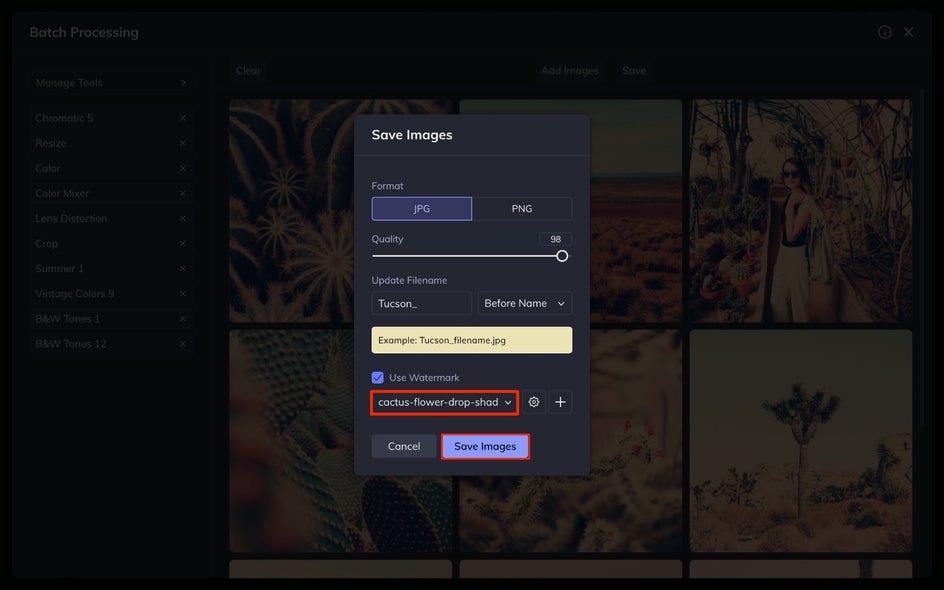This screenshot has height=590, width=944.
Task: Uncheck the Use Watermark checkbox
Action: click(377, 377)
